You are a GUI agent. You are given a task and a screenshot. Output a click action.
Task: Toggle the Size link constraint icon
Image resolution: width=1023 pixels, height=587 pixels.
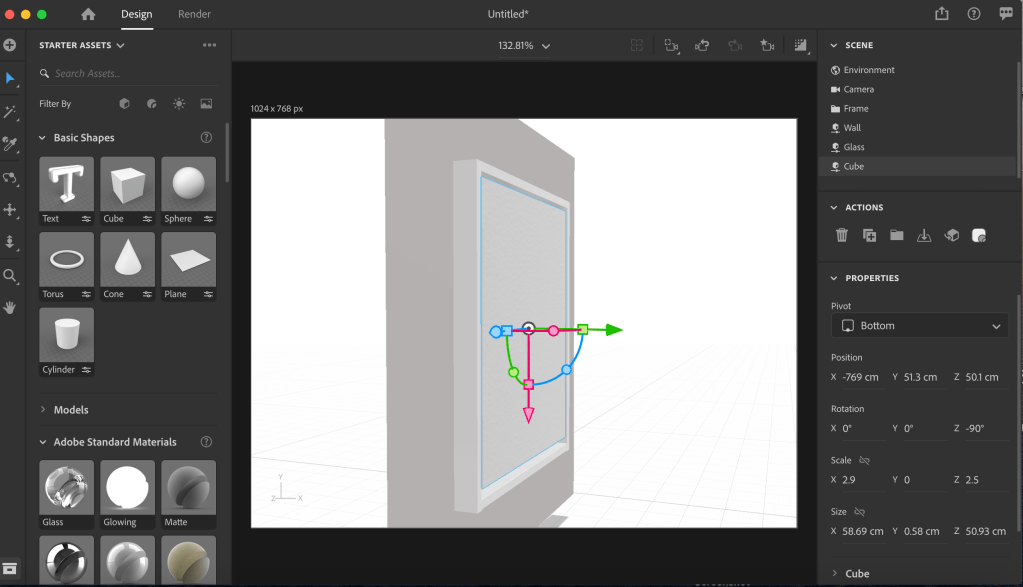pos(859,512)
